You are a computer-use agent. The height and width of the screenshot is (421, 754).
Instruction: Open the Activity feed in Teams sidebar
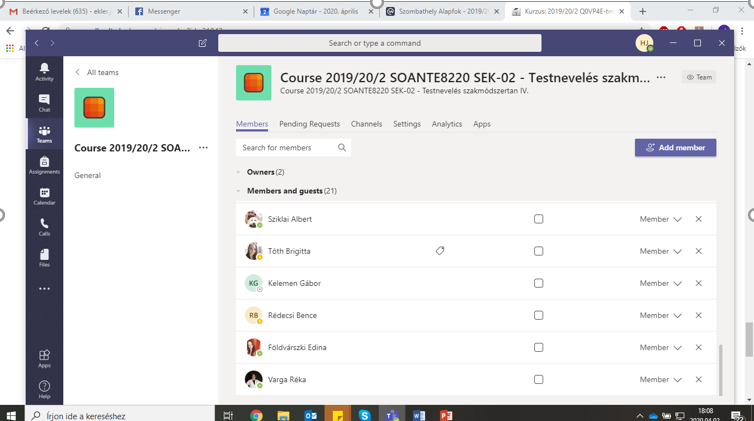pyautogui.click(x=44, y=72)
